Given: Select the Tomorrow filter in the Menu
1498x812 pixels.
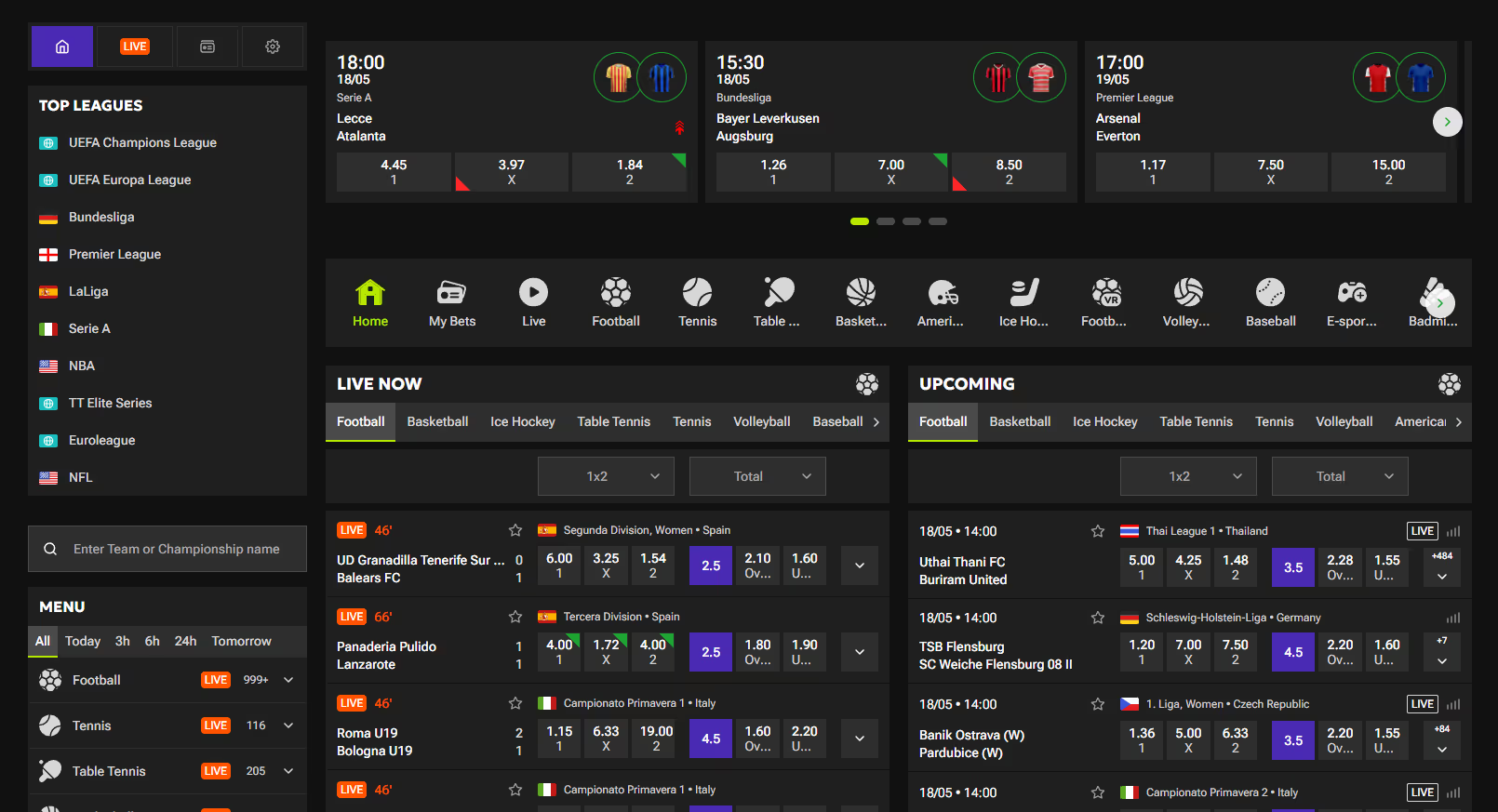Looking at the screenshot, I should point(241,641).
